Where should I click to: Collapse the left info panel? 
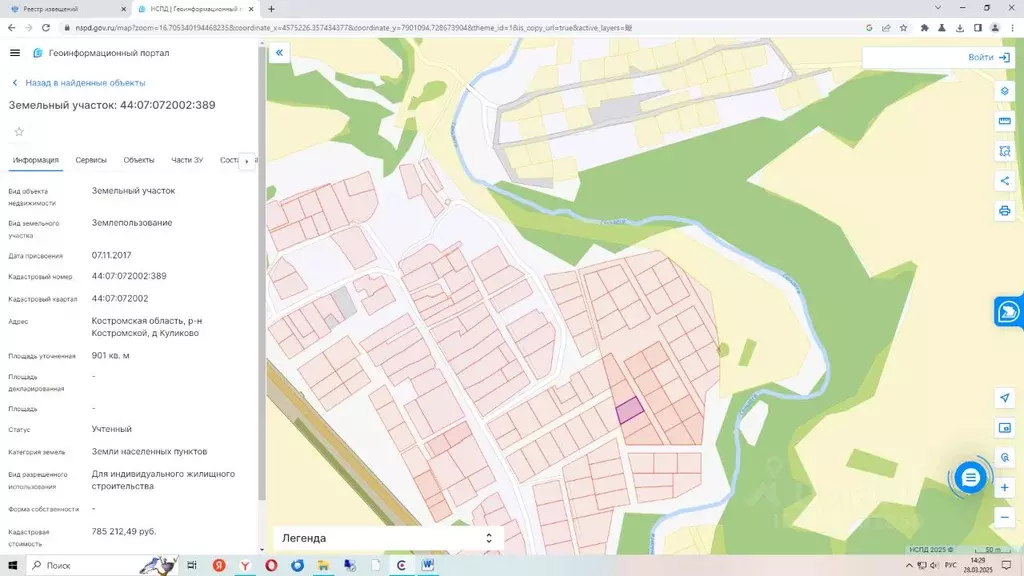coord(279,53)
